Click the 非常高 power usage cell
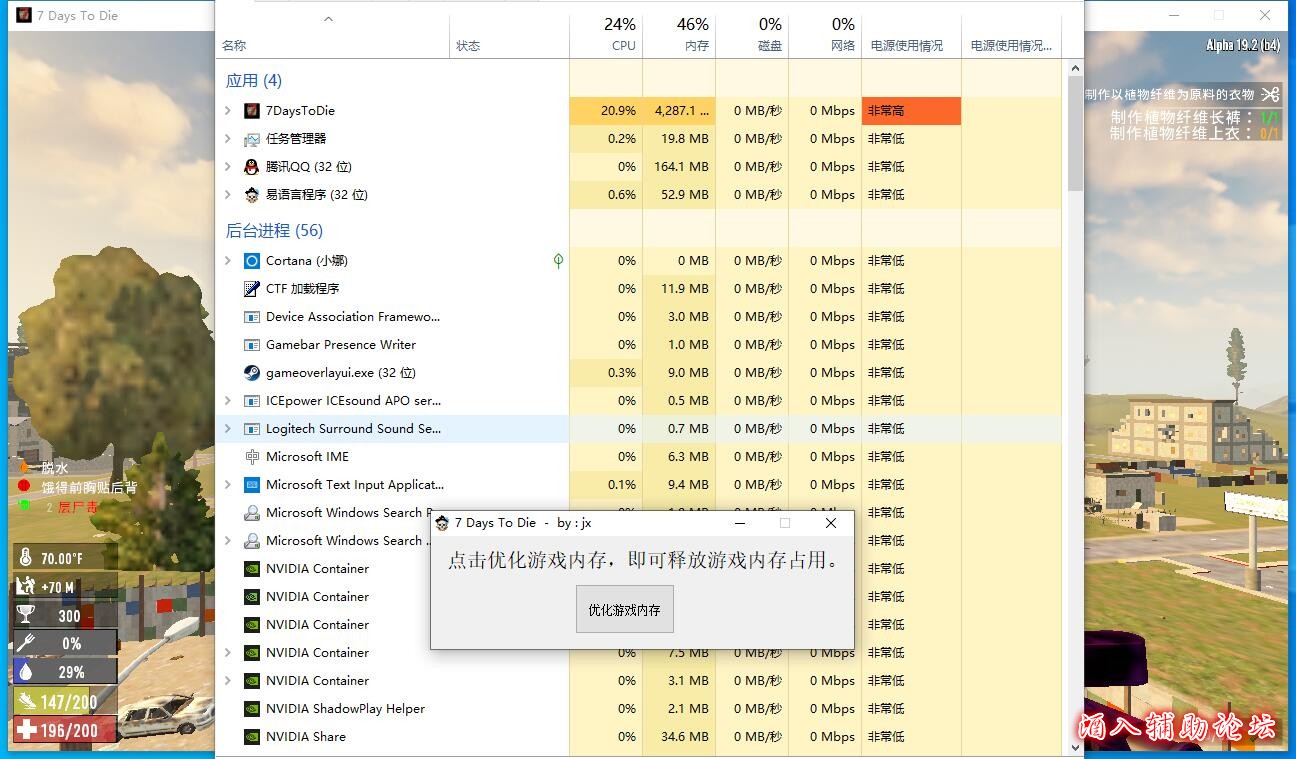1296x759 pixels. coord(911,111)
